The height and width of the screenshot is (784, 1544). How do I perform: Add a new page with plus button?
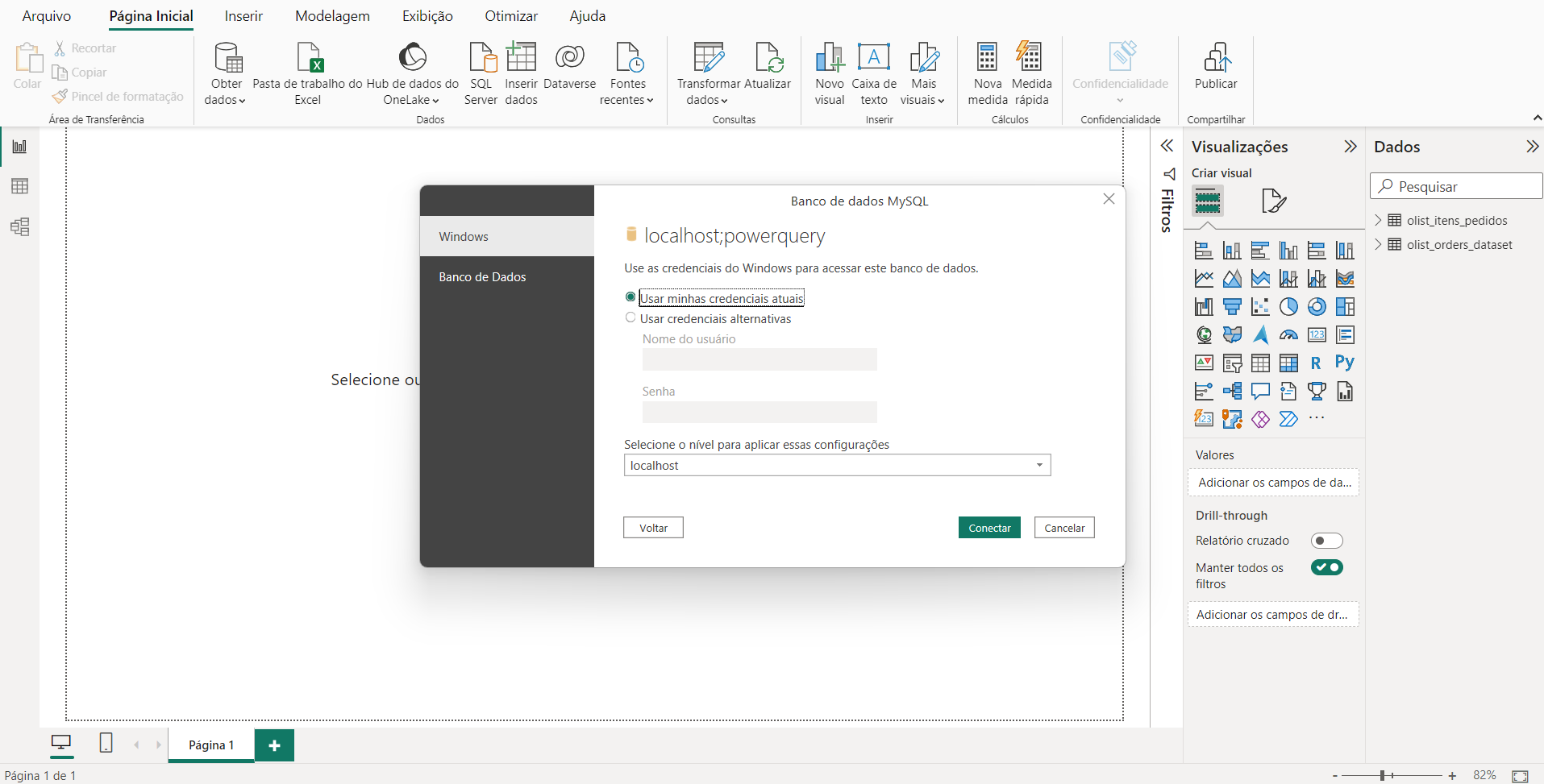click(x=274, y=745)
